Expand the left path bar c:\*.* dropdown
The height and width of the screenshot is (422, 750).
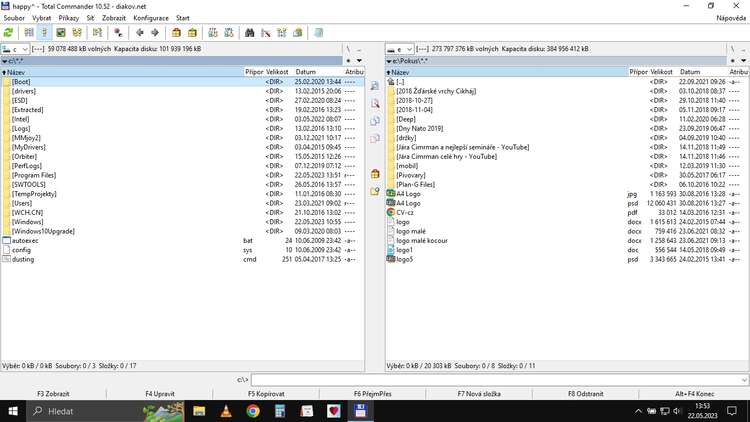tap(4, 61)
